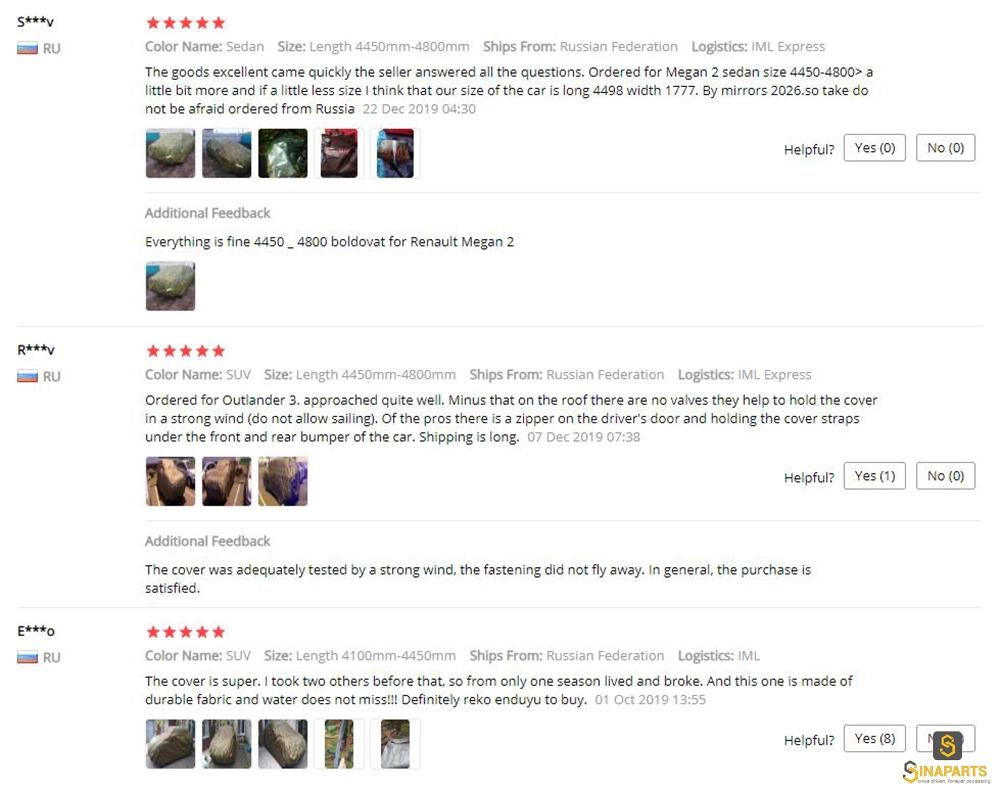Click No (0) on the Outlander review
Image resolution: width=1000 pixels, height=788 pixels.
click(x=945, y=476)
